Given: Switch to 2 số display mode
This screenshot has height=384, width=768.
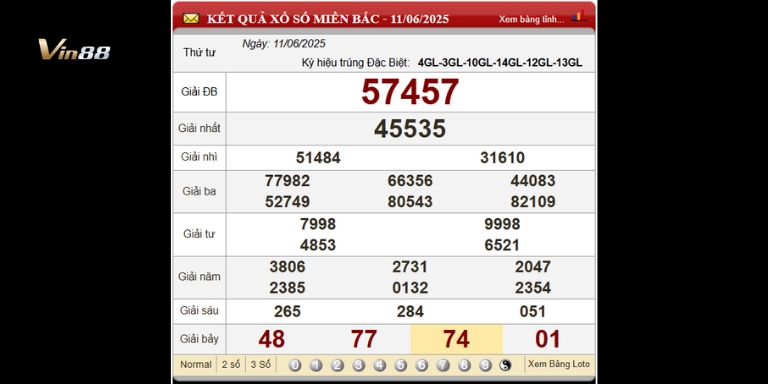Looking at the screenshot, I should coord(231,364).
